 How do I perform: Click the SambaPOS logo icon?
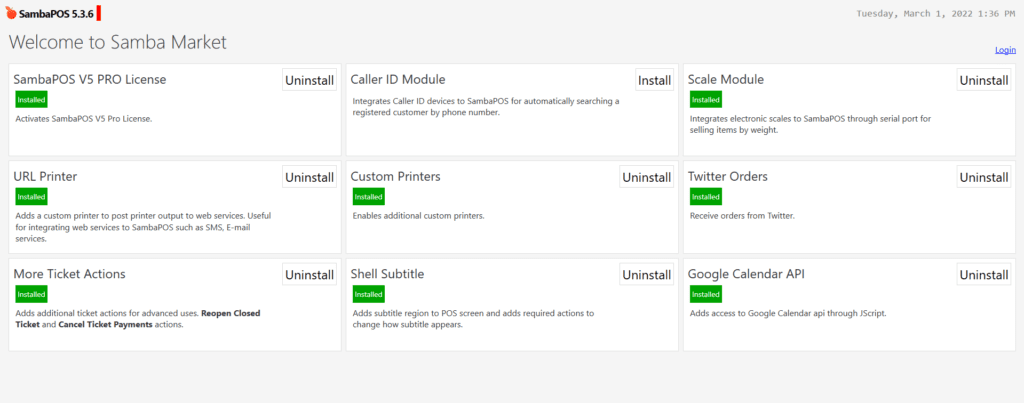(10, 14)
